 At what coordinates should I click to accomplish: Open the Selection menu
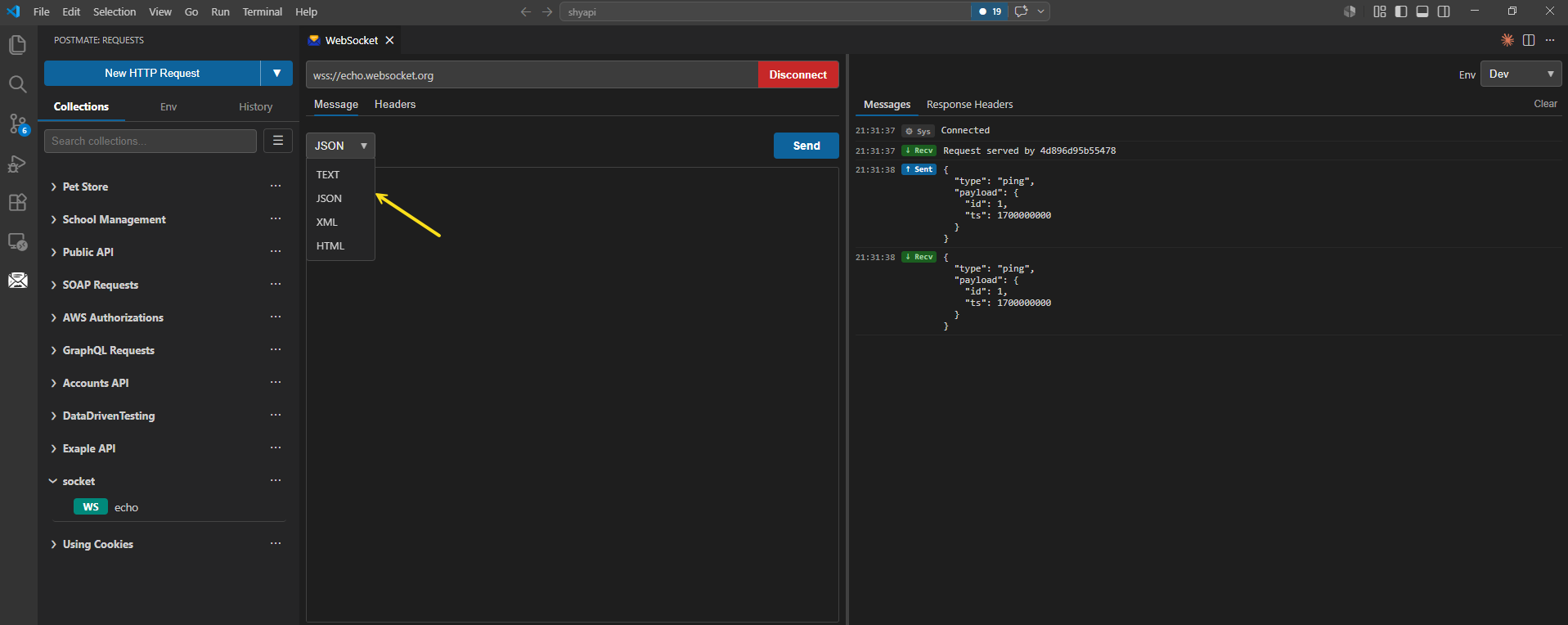pos(115,11)
